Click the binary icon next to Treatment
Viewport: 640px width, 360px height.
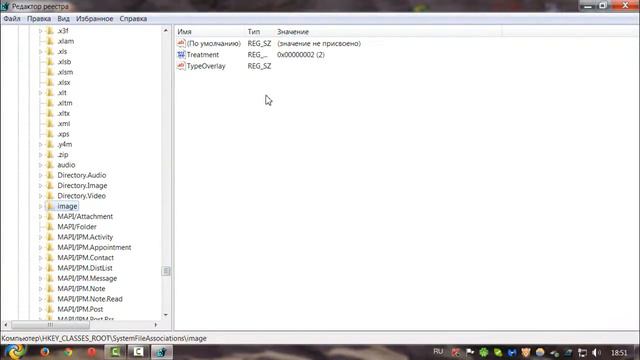[181, 55]
